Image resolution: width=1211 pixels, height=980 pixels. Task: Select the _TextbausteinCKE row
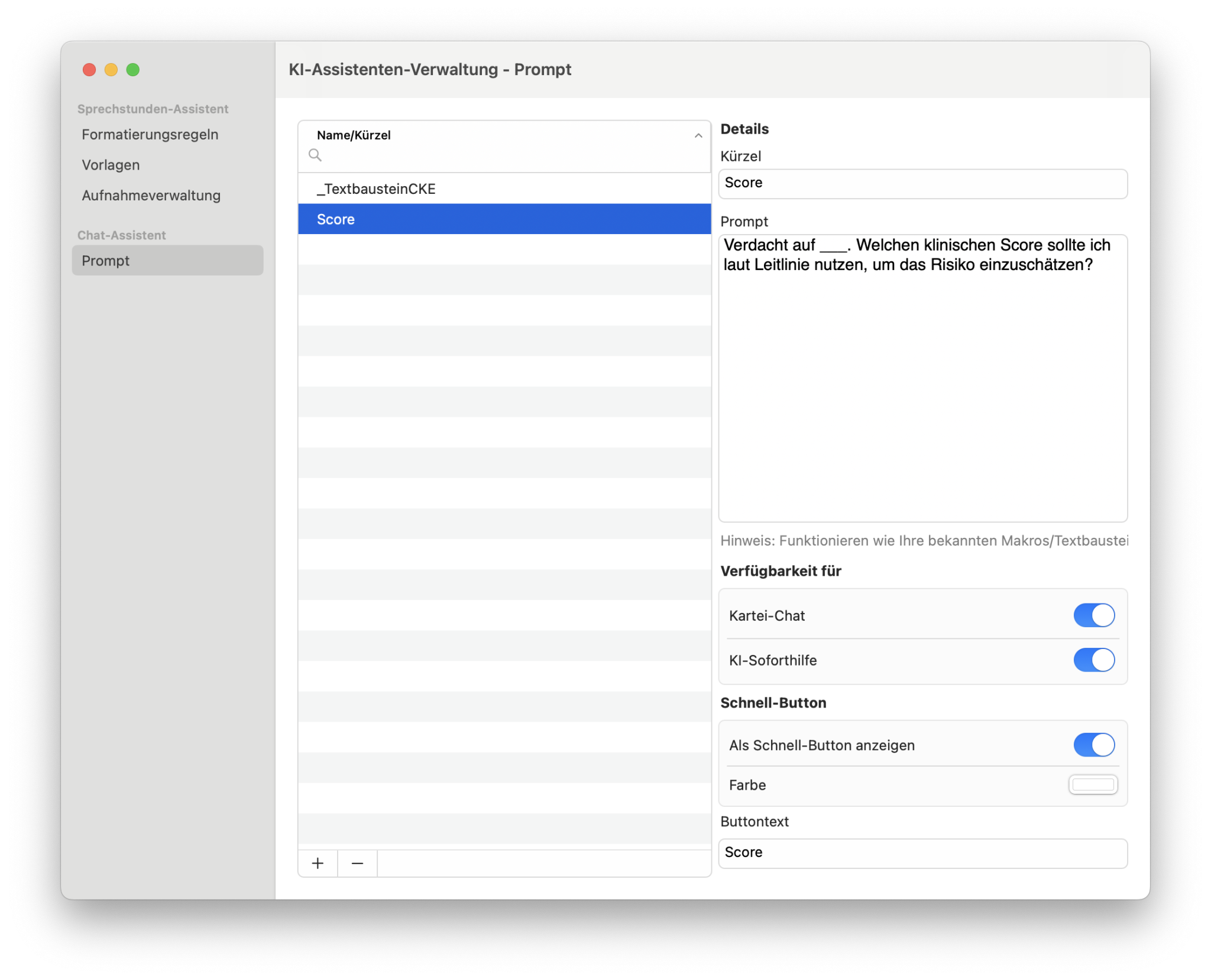(504, 189)
